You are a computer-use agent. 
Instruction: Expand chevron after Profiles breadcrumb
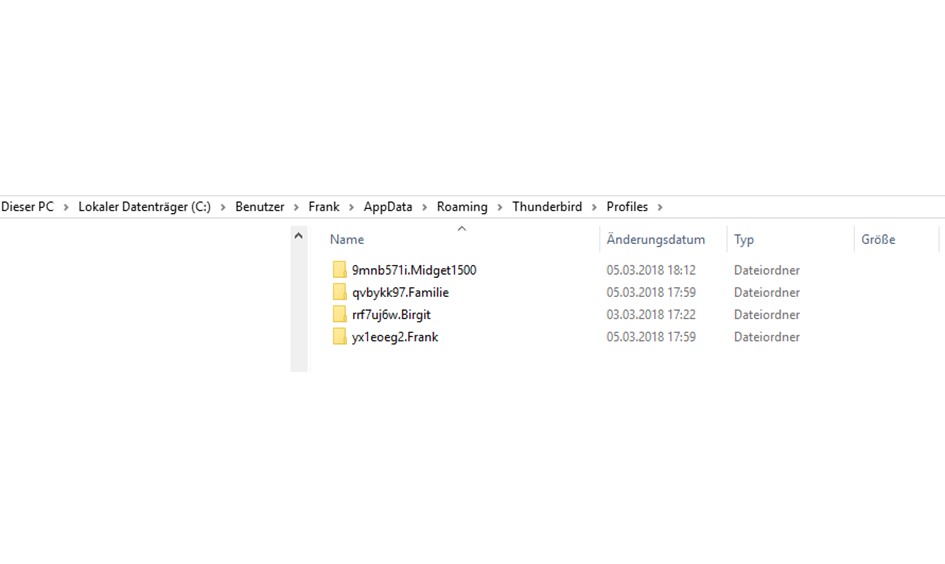coord(659,207)
